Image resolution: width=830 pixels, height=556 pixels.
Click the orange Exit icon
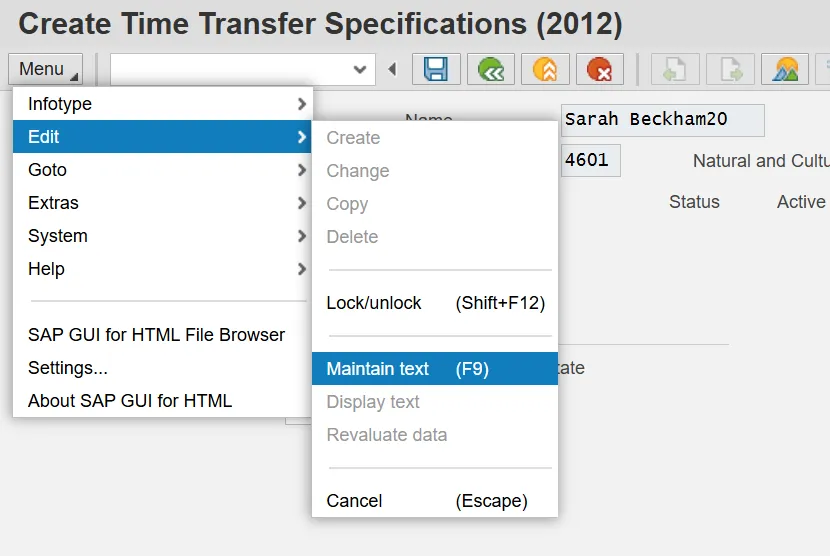[545, 69]
